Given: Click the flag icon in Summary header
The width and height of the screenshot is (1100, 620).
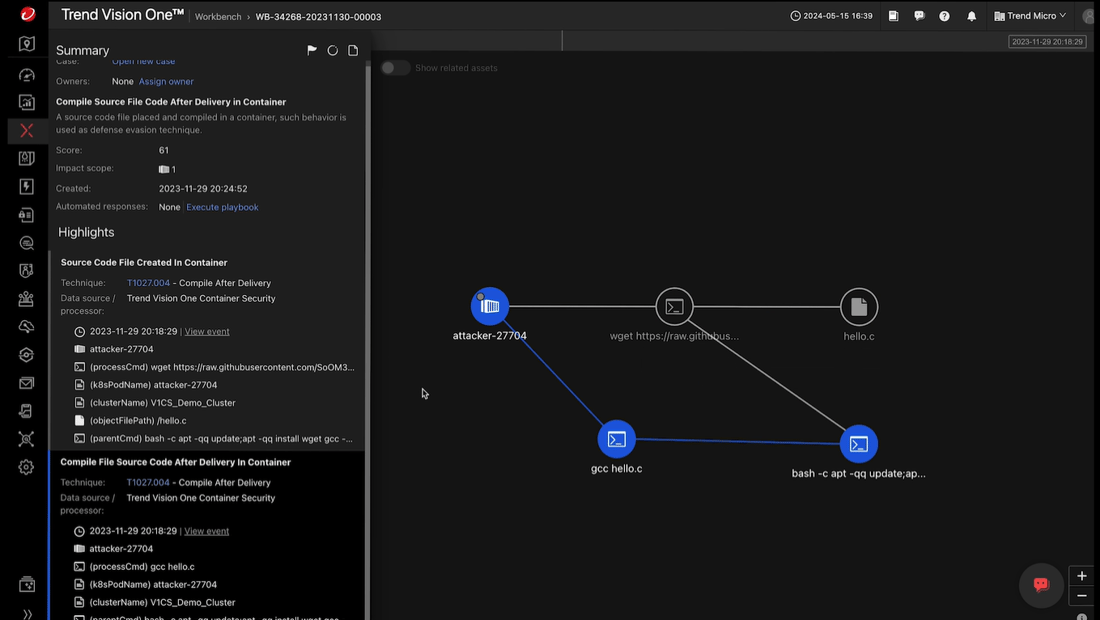Looking at the screenshot, I should (x=312, y=51).
